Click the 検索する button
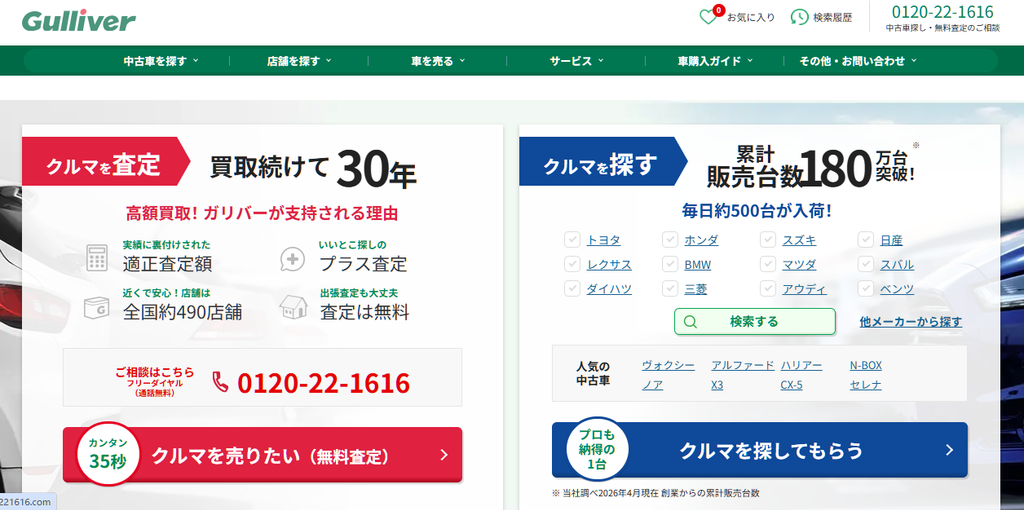This screenshot has width=1024, height=510. 755,322
